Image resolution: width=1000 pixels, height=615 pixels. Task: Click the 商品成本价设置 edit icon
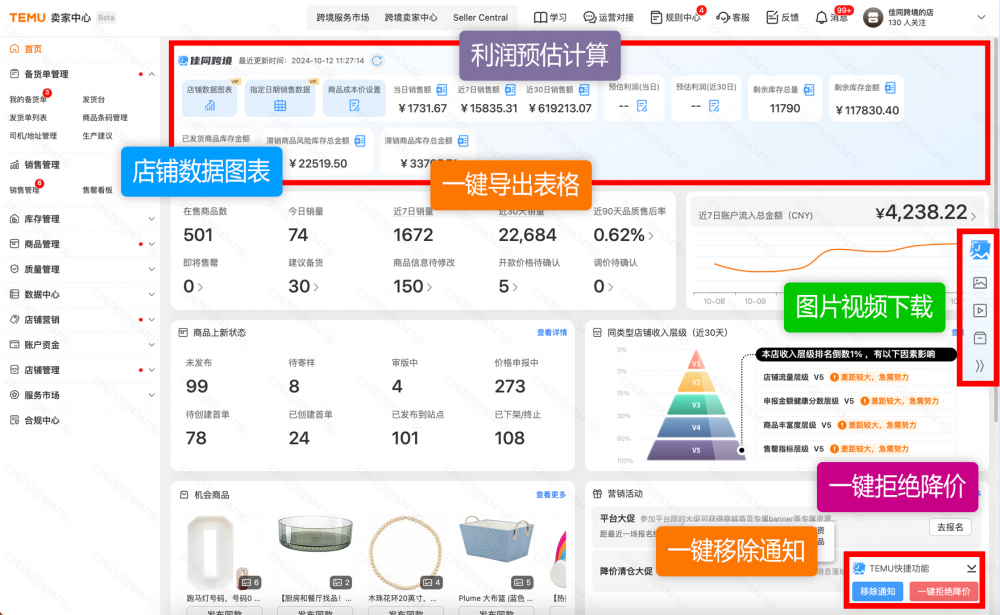click(x=354, y=106)
